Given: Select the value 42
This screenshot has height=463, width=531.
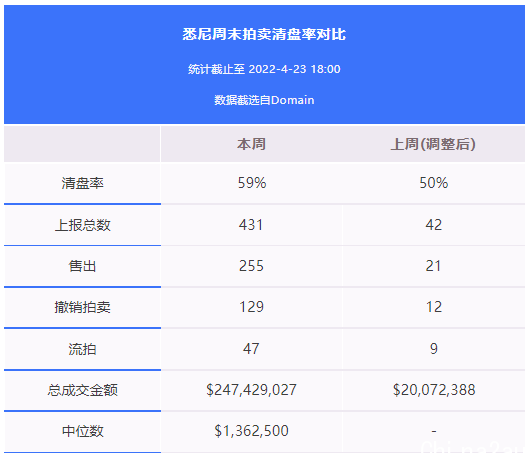Looking at the screenshot, I should click(433, 225).
